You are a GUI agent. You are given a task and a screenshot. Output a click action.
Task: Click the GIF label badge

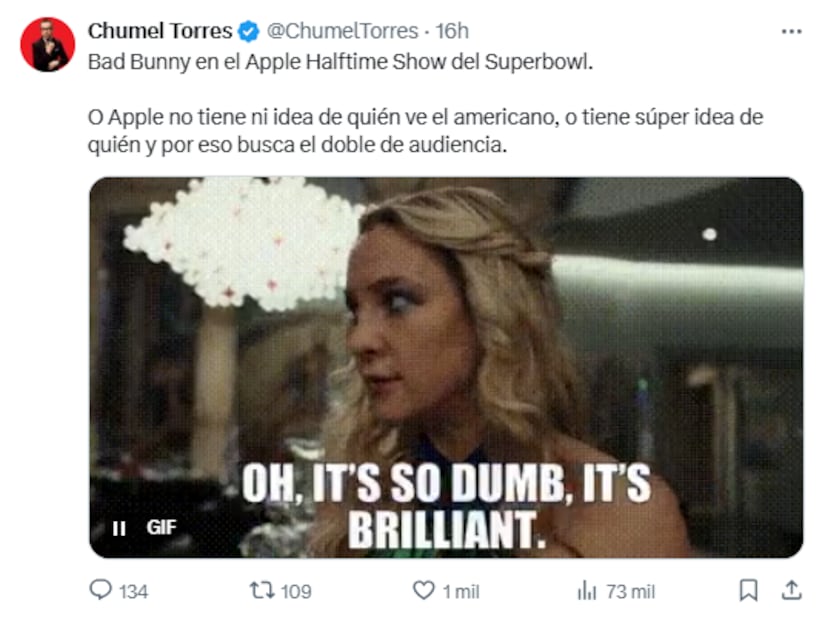[161, 527]
